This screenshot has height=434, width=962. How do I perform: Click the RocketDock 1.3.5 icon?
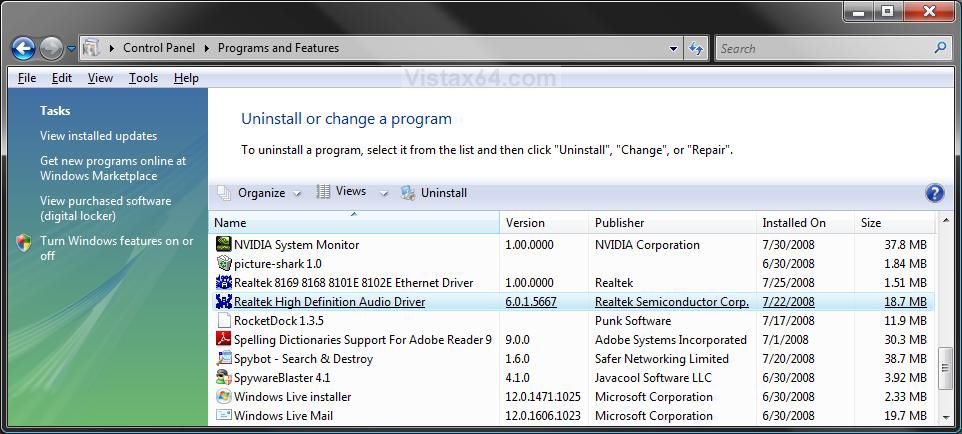[224, 320]
